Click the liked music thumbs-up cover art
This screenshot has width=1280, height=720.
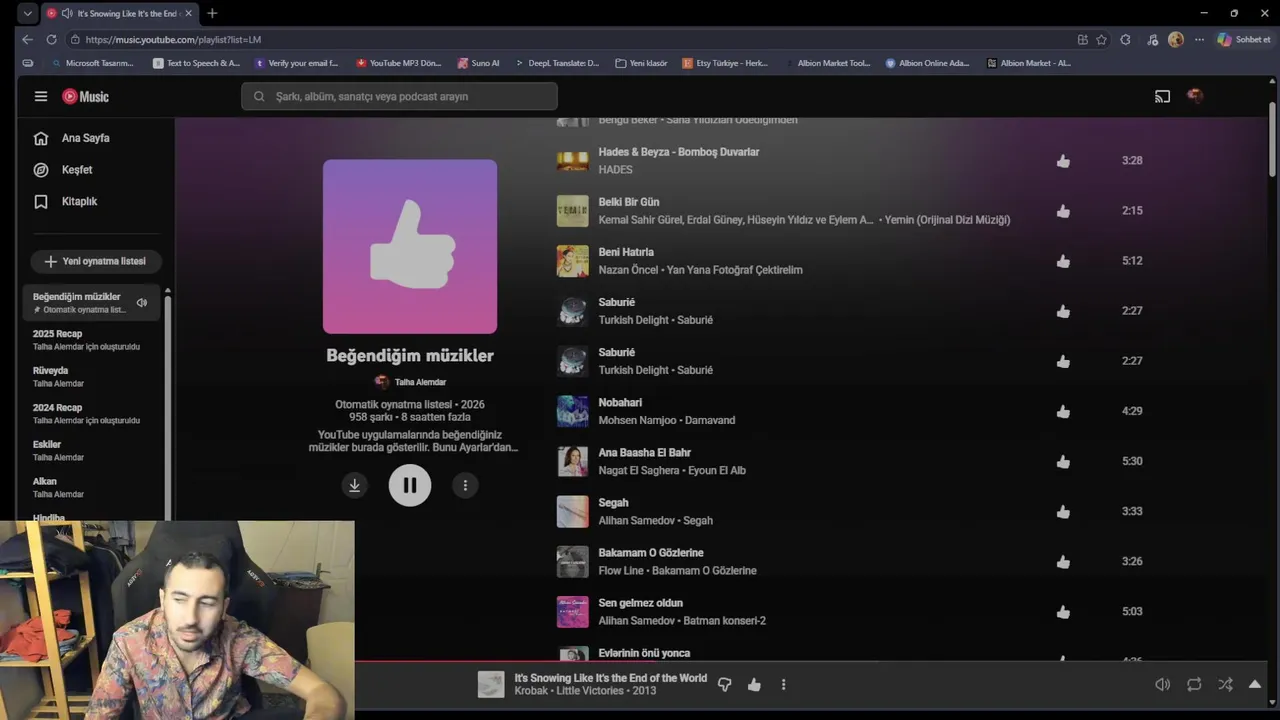tap(410, 246)
